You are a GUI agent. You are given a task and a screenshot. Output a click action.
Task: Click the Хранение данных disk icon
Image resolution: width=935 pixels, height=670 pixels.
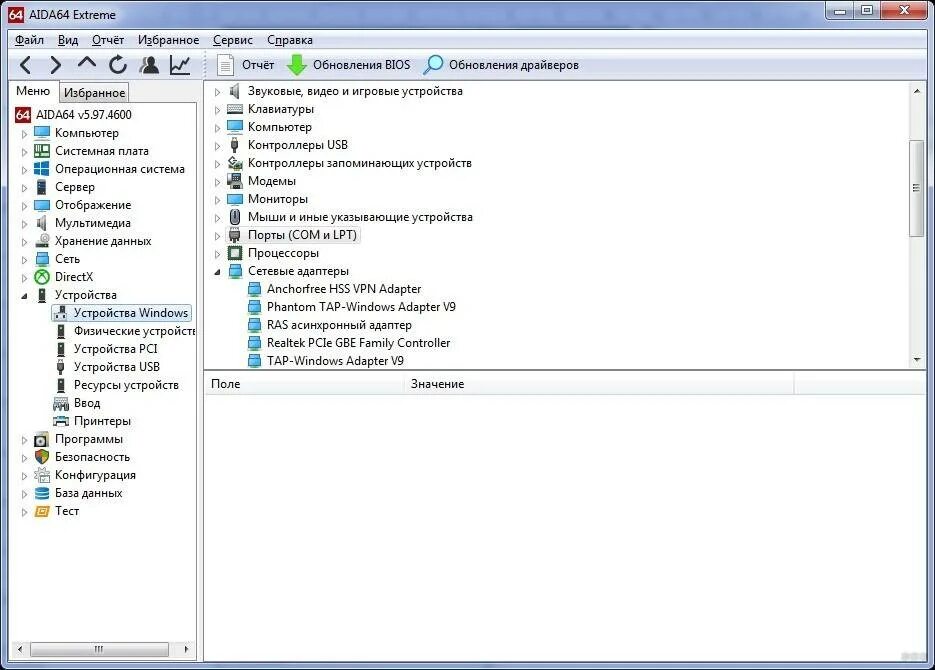[x=42, y=241]
